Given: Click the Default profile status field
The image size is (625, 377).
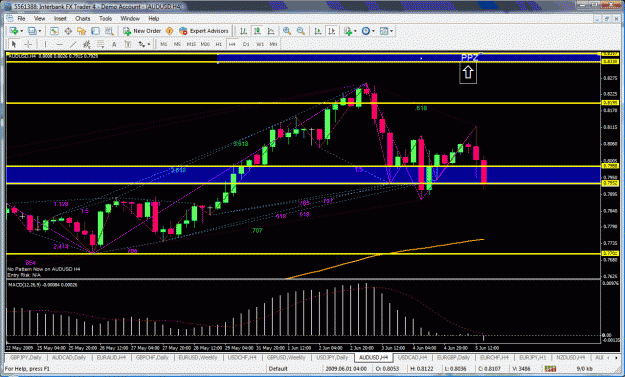Looking at the screenshot, I should (278, 369).
